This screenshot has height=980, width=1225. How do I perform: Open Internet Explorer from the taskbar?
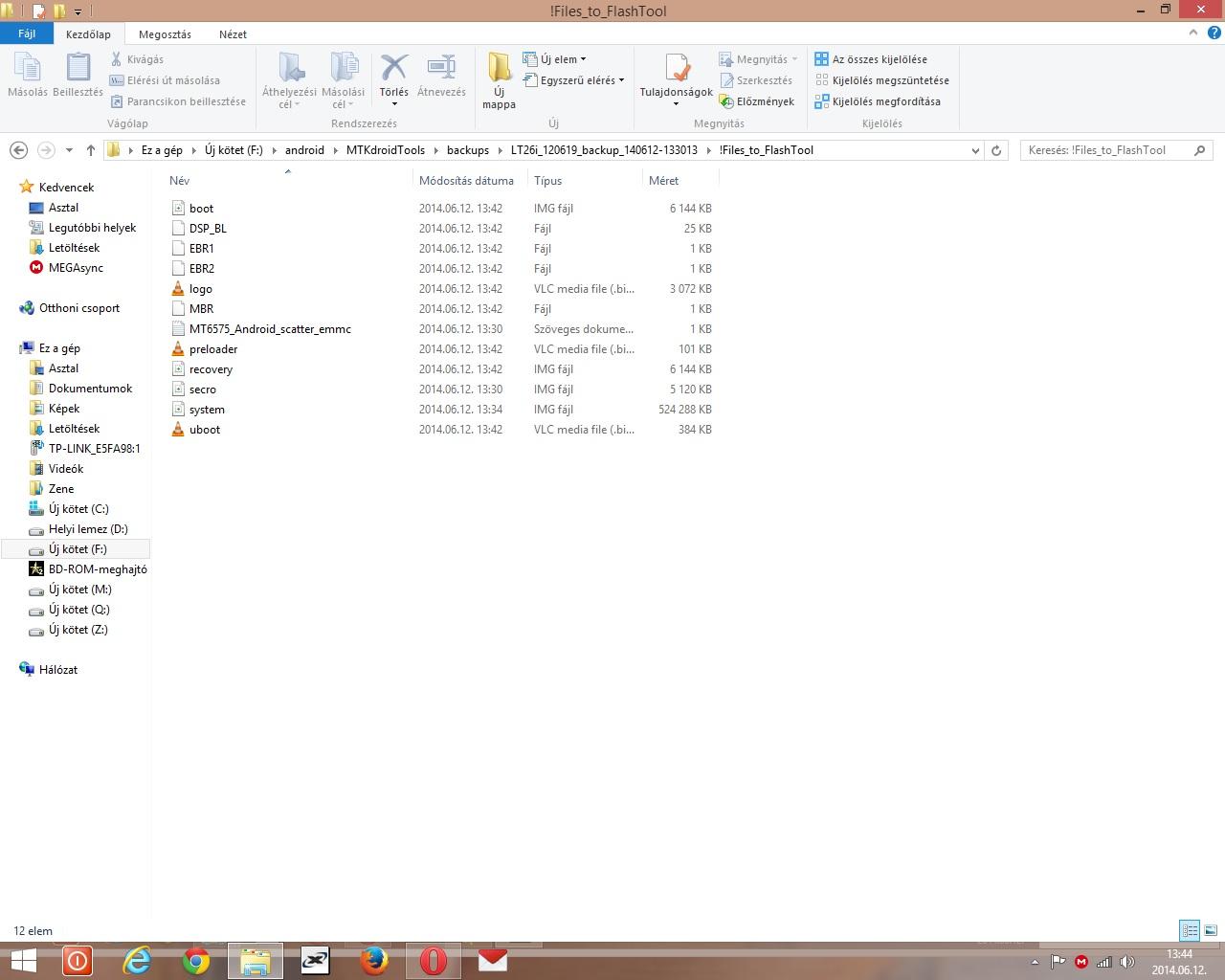[137, 961]
